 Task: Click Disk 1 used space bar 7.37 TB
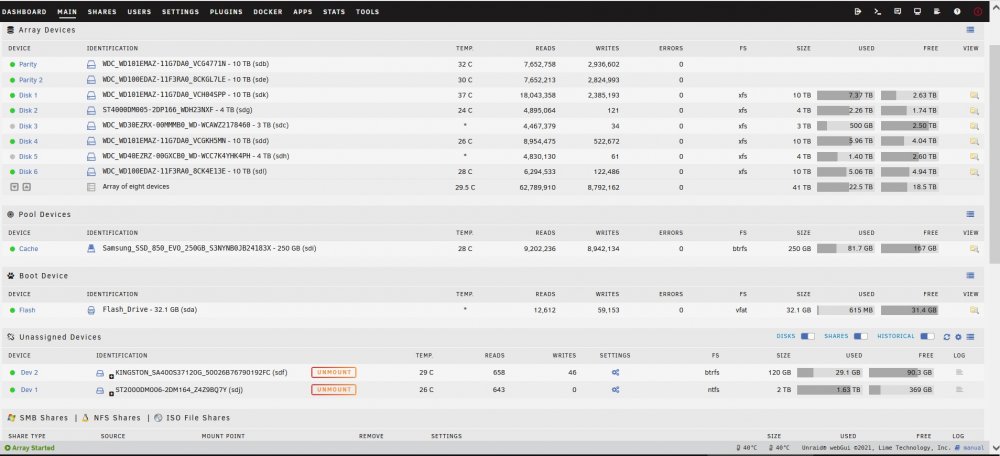coord(846,95)
